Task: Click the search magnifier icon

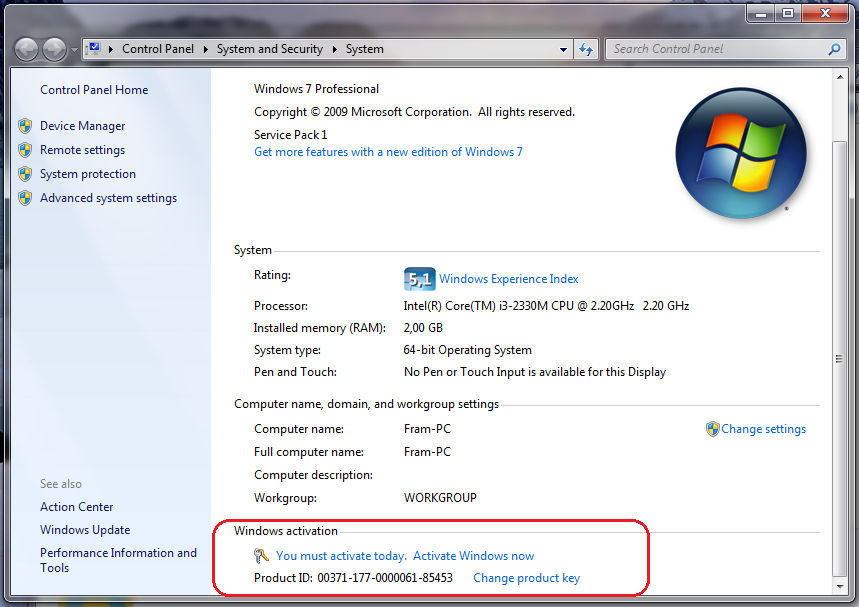Action: click(x=834, y=49)
